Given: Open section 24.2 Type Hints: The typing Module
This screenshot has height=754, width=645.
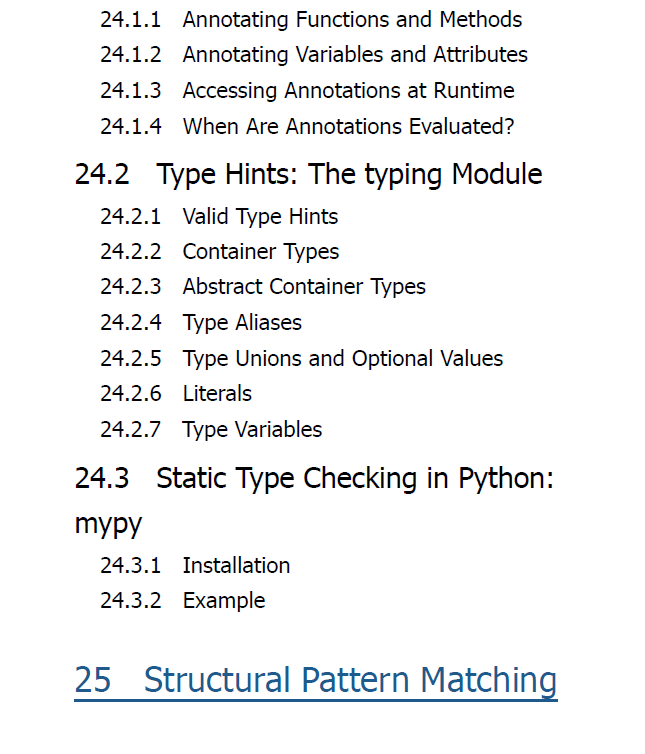Looking at the screenshot, I should pos(308,174).
